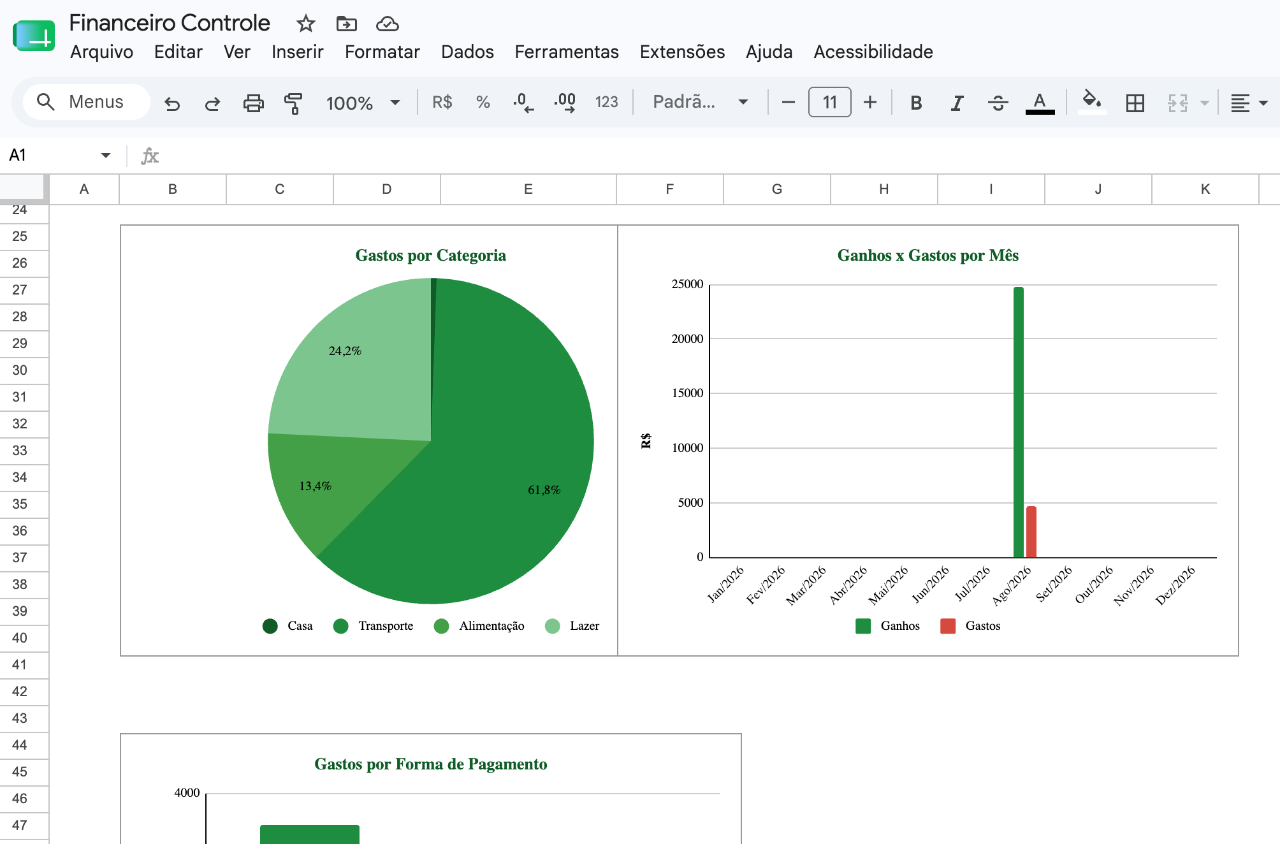Open the Ajuda menu

769,52
